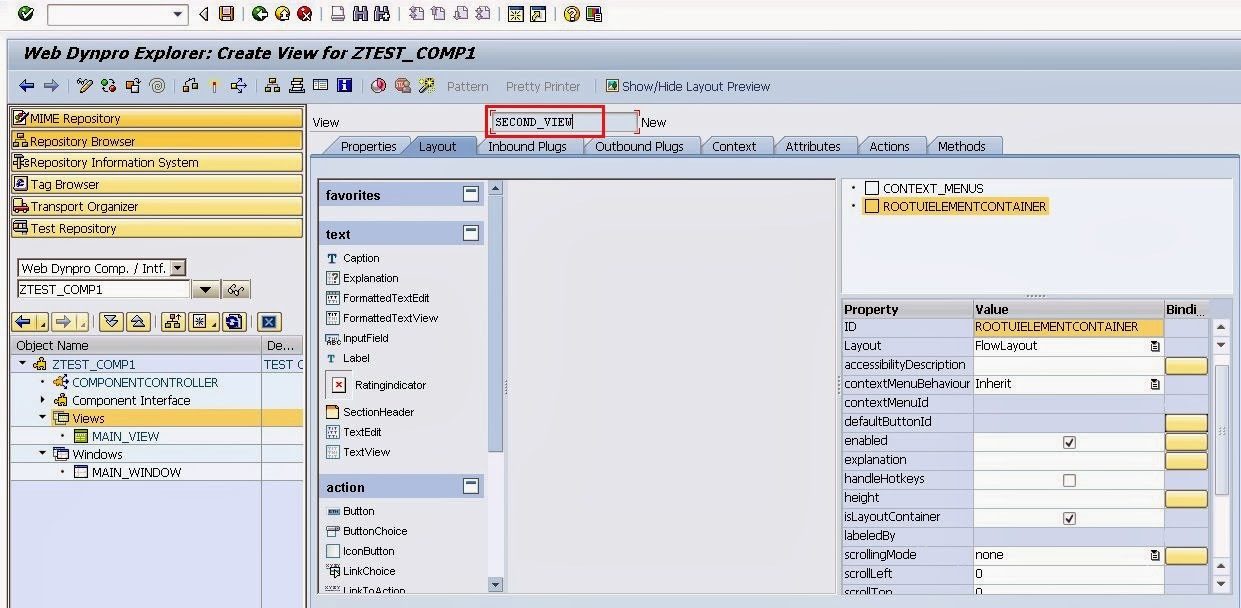Collapse the Windows tree node

tap(43, 453)
